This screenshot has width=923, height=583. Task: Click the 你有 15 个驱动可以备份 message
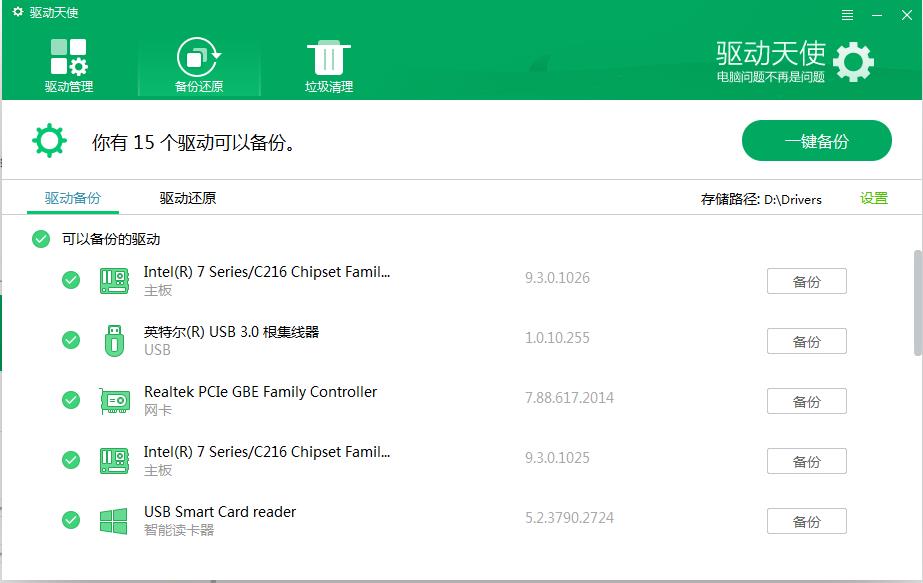[194, 143]
